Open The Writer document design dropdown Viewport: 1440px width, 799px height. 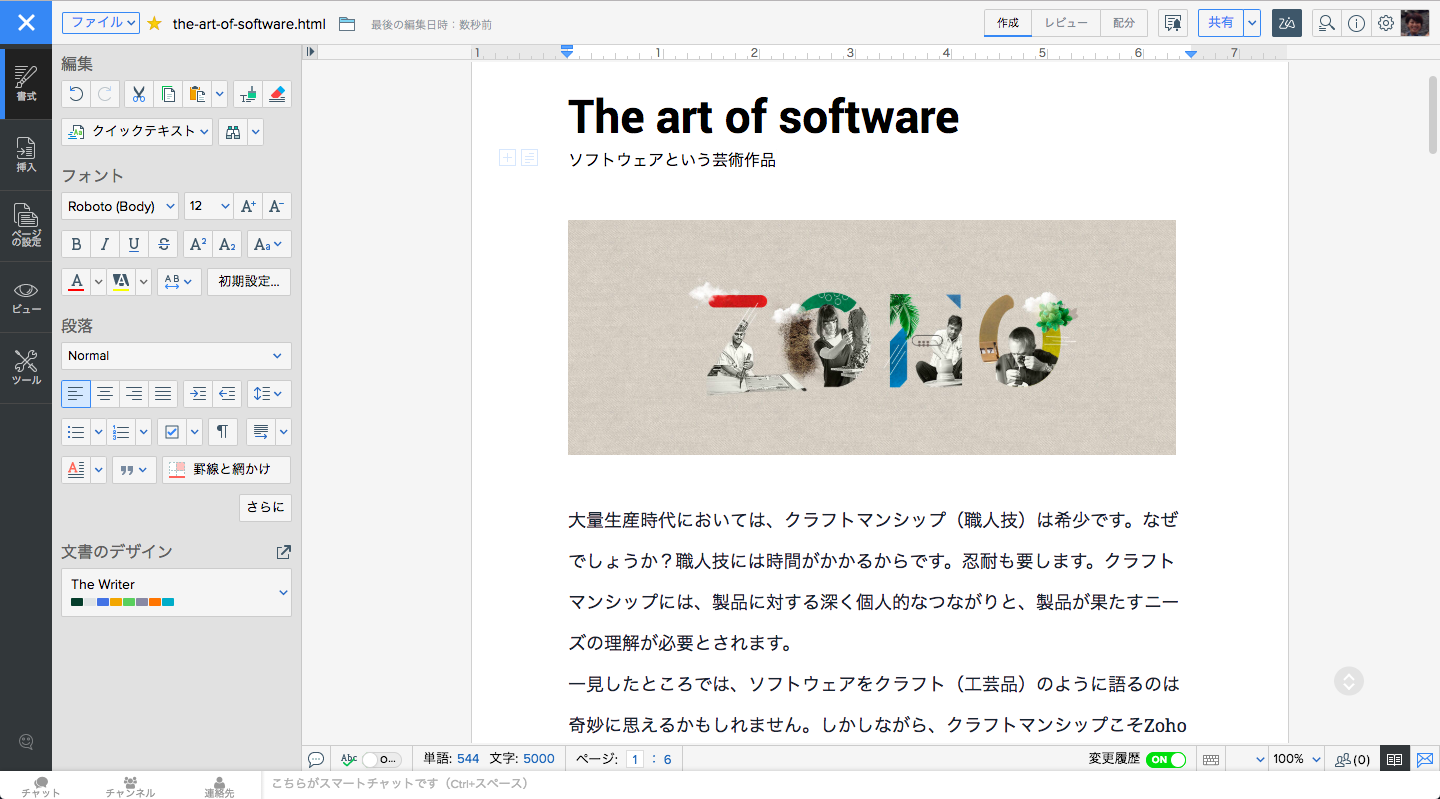[x=176, y=592]
